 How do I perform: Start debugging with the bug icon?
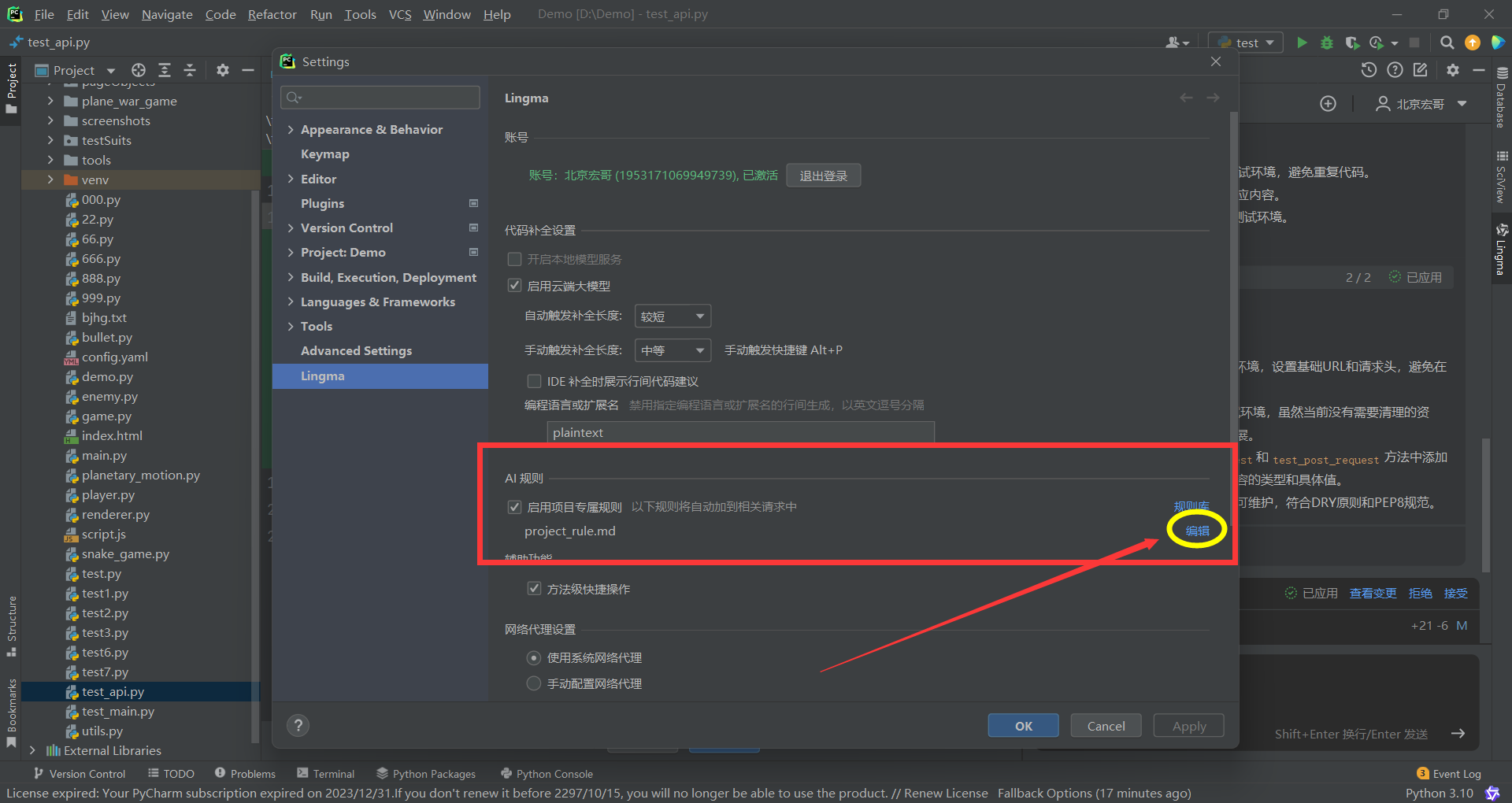click(x=1327, y=43)
